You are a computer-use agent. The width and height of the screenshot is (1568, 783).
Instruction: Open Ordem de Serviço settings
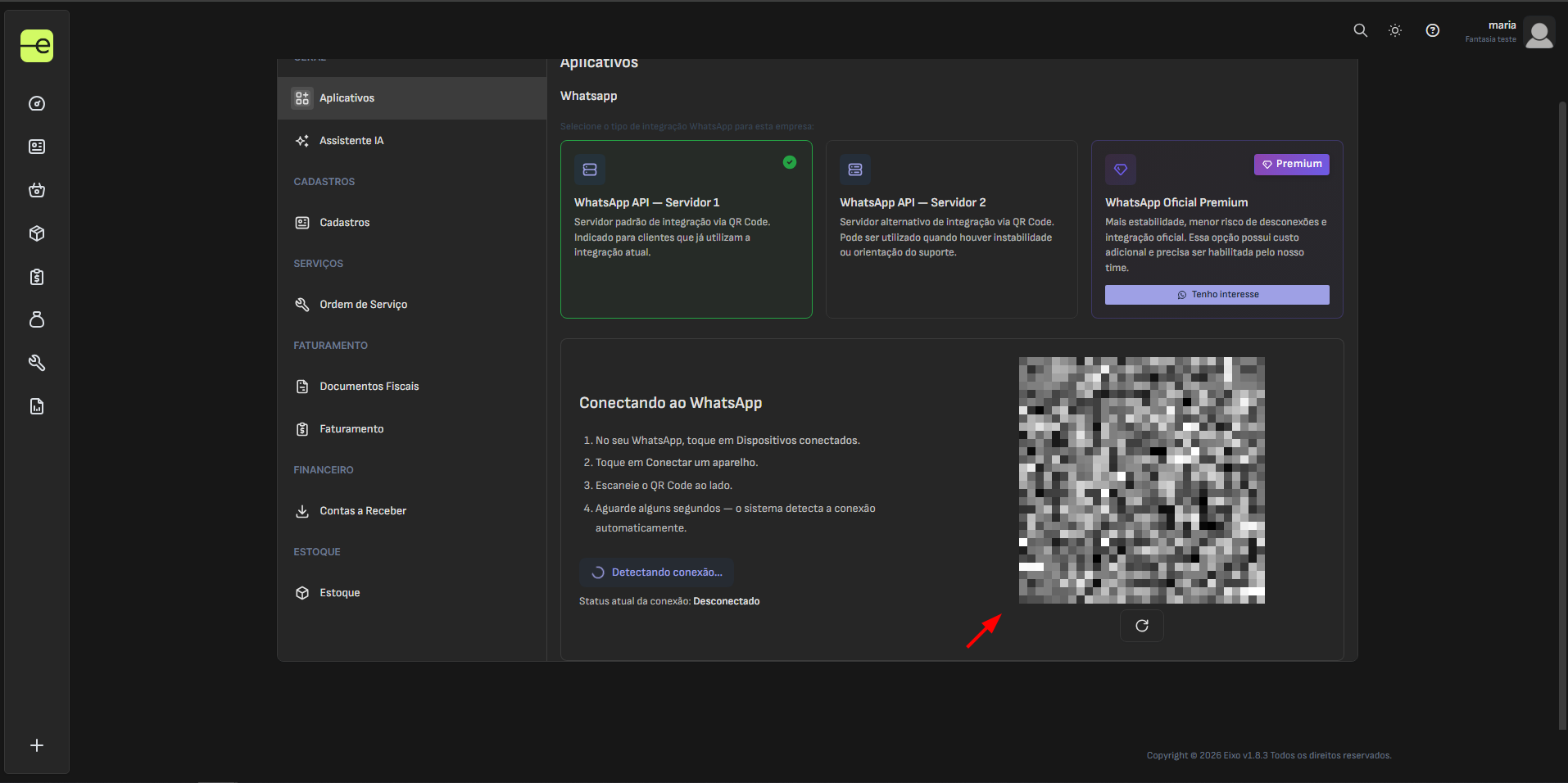tap(412, 305)
